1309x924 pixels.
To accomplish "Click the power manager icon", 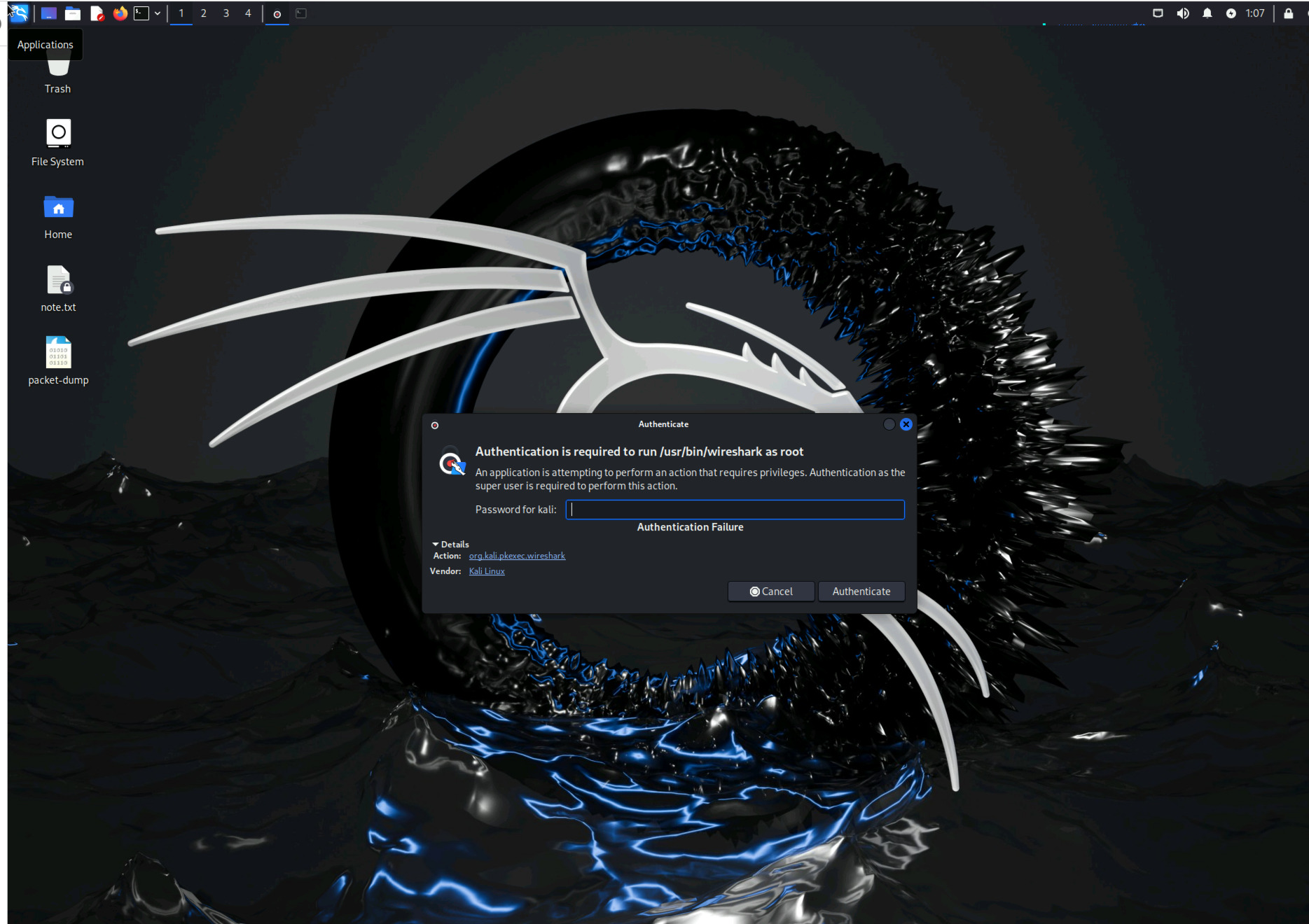I will [1231, 13].
